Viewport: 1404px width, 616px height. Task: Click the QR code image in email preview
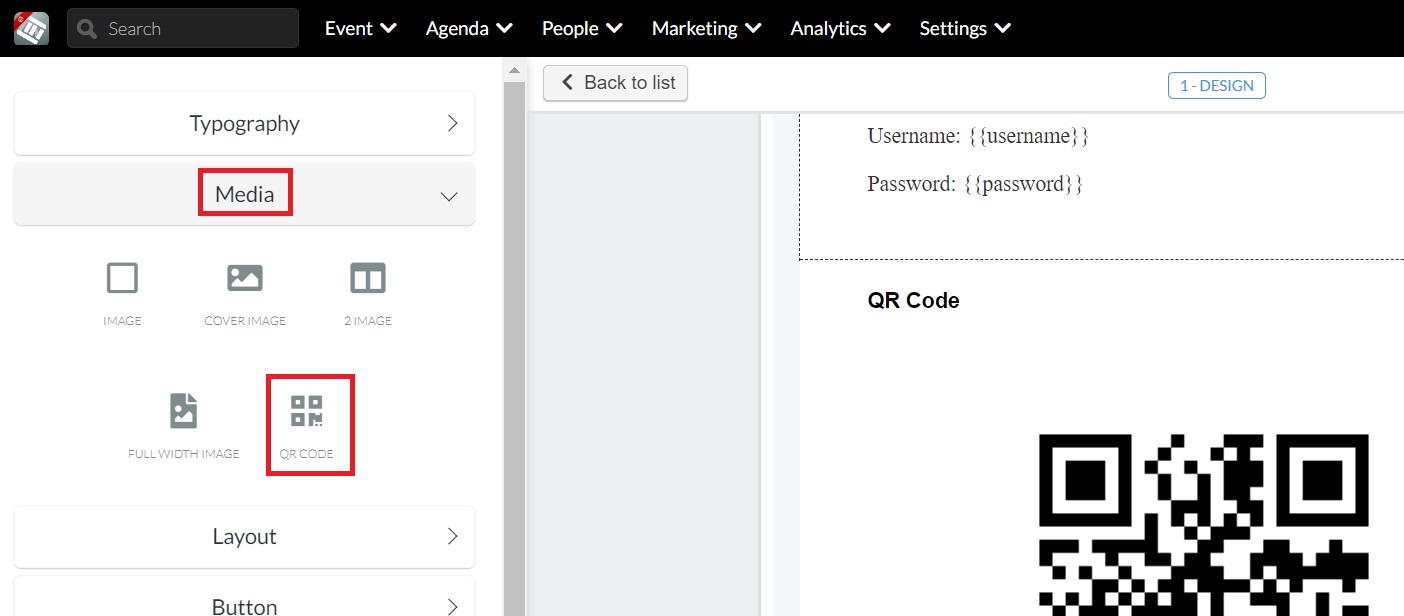click(1203, 525)
